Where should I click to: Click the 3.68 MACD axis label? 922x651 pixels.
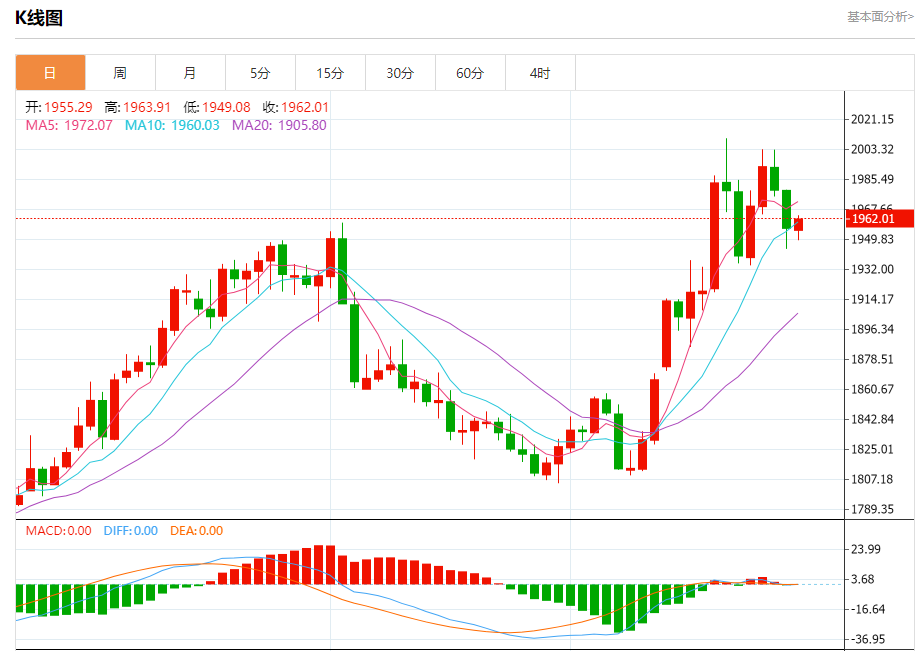click(x=863, y=579)
